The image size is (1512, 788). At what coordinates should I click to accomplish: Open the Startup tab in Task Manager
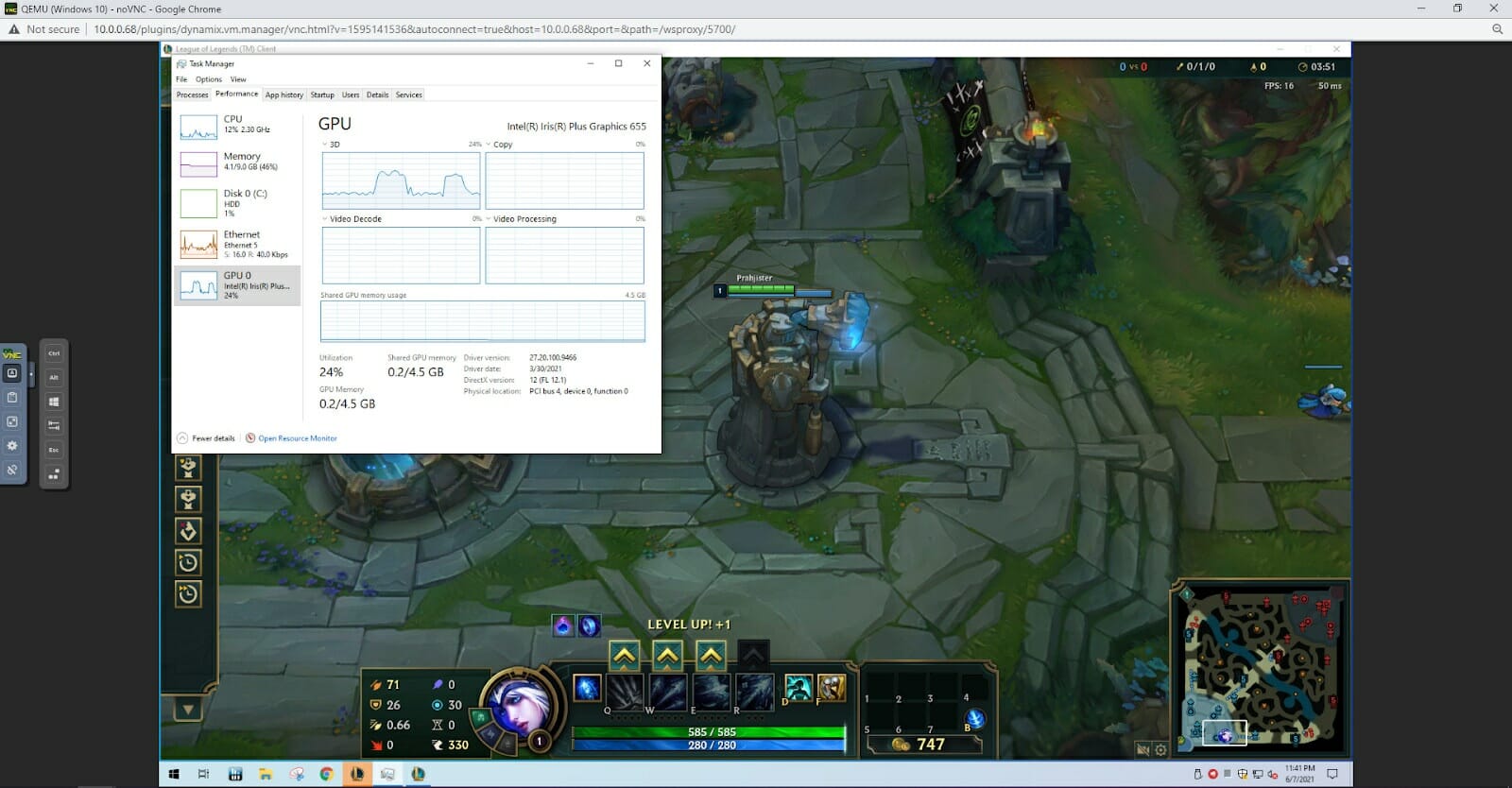click(x=322, y=94)
